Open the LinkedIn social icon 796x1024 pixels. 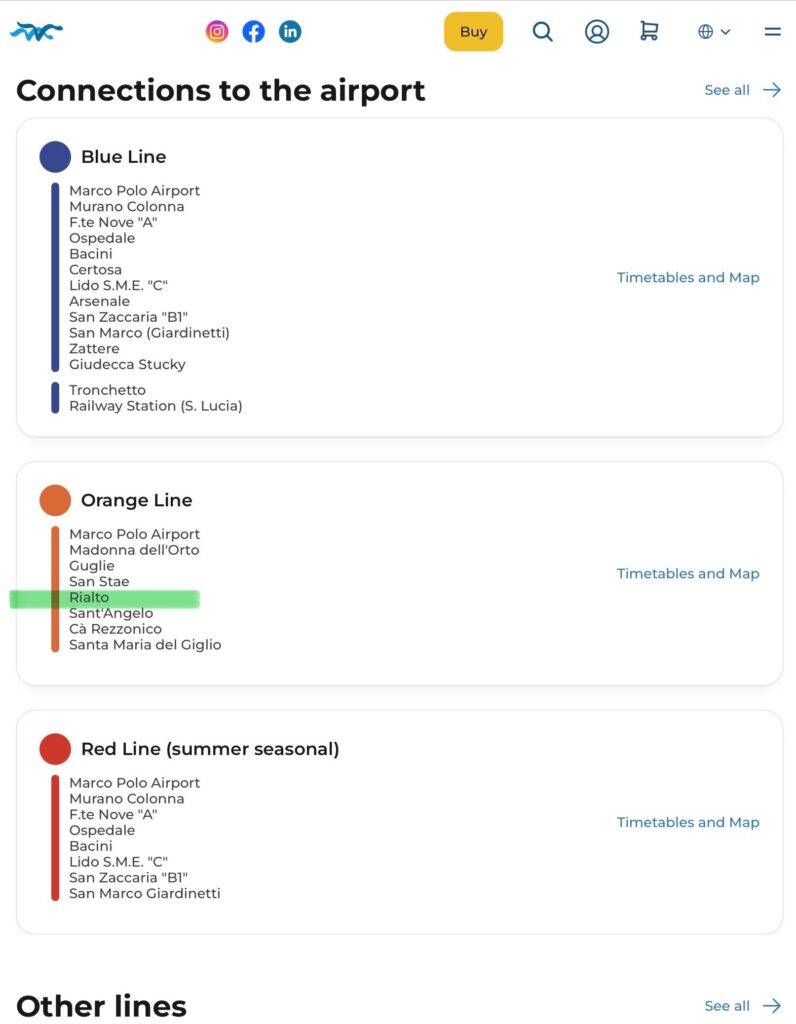point(290,32)
